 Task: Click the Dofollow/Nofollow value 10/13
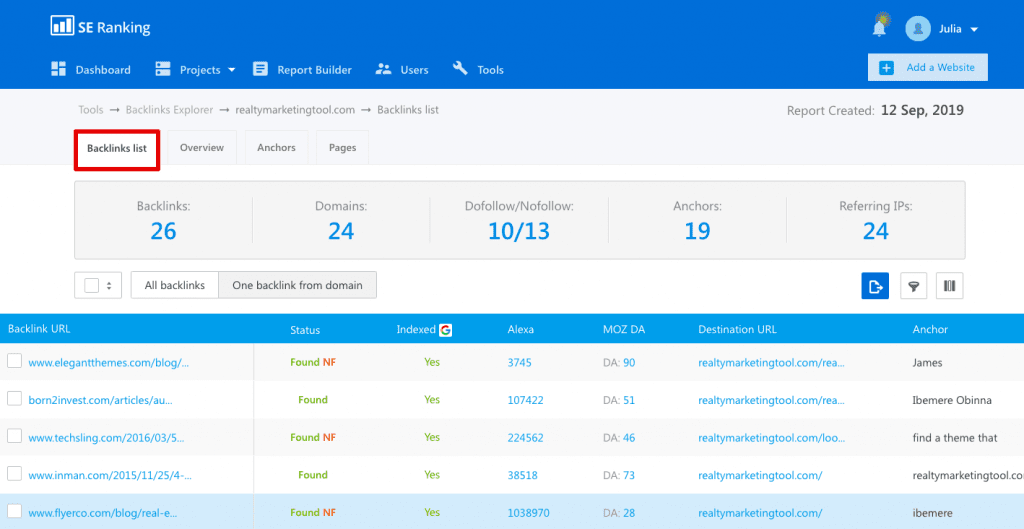pos(519,230)
